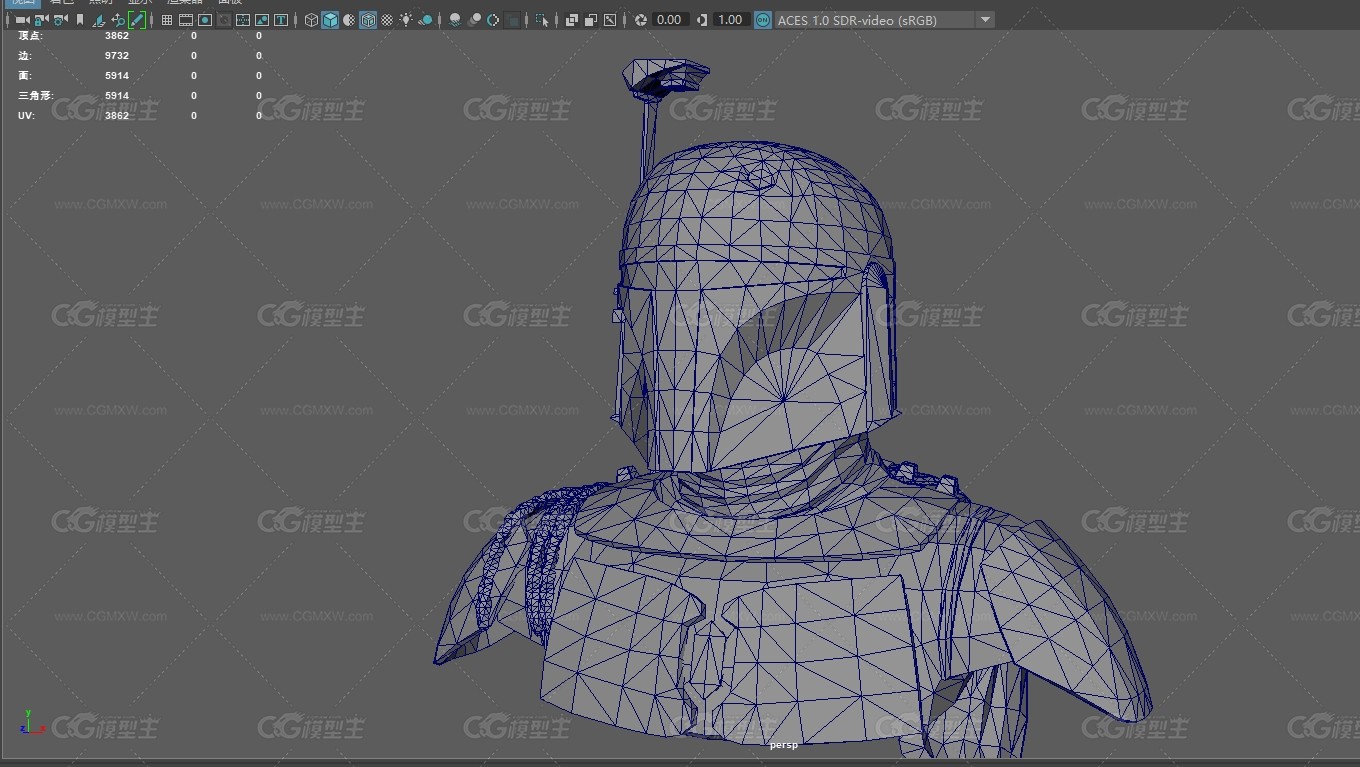Viewport: 1360px width, 767px height.
Task: Click the Gamma reset icon
Action: click(x=702, y=20)
